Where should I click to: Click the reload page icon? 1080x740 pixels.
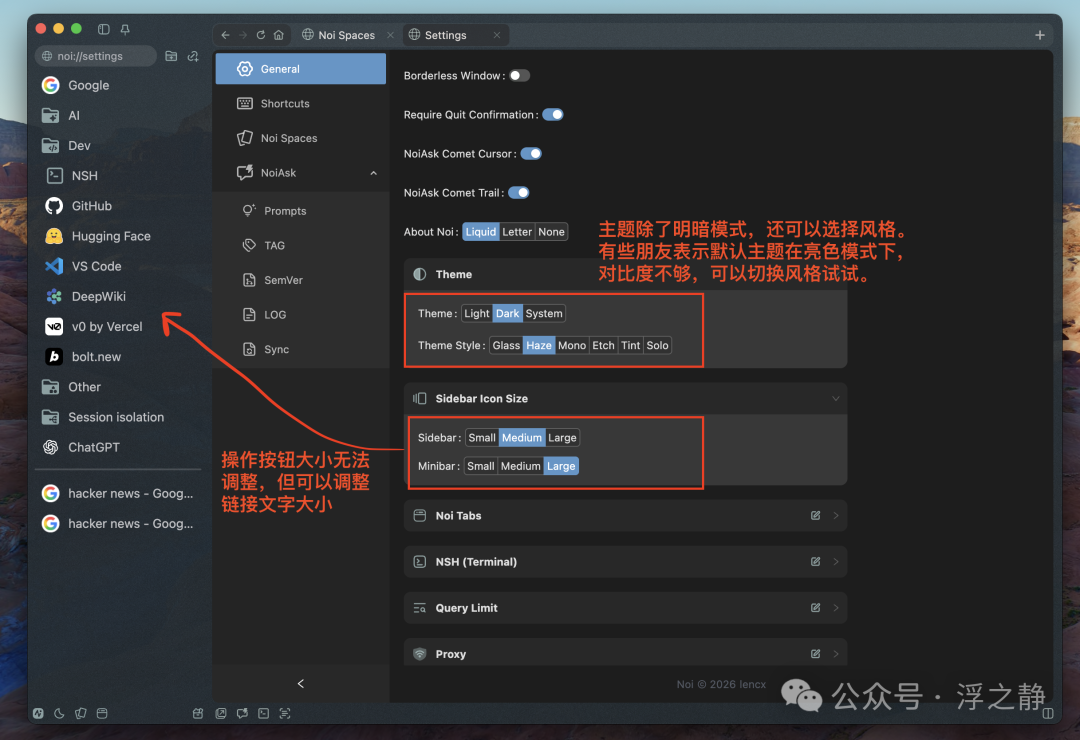tap(260, 34)
